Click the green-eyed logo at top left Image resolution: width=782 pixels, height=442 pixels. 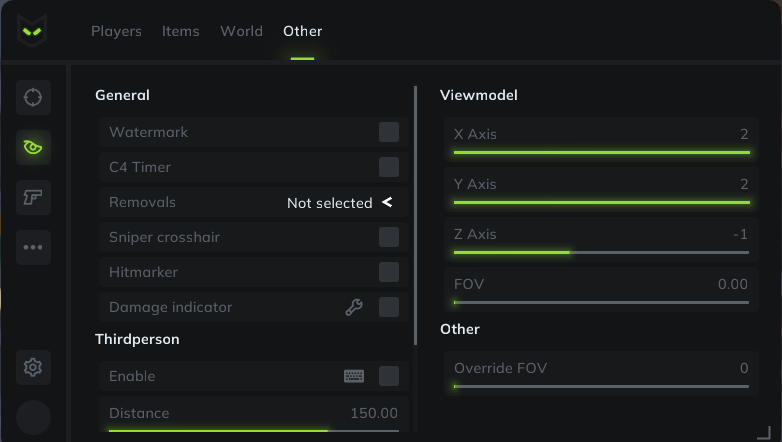click(x=32, y=30)
